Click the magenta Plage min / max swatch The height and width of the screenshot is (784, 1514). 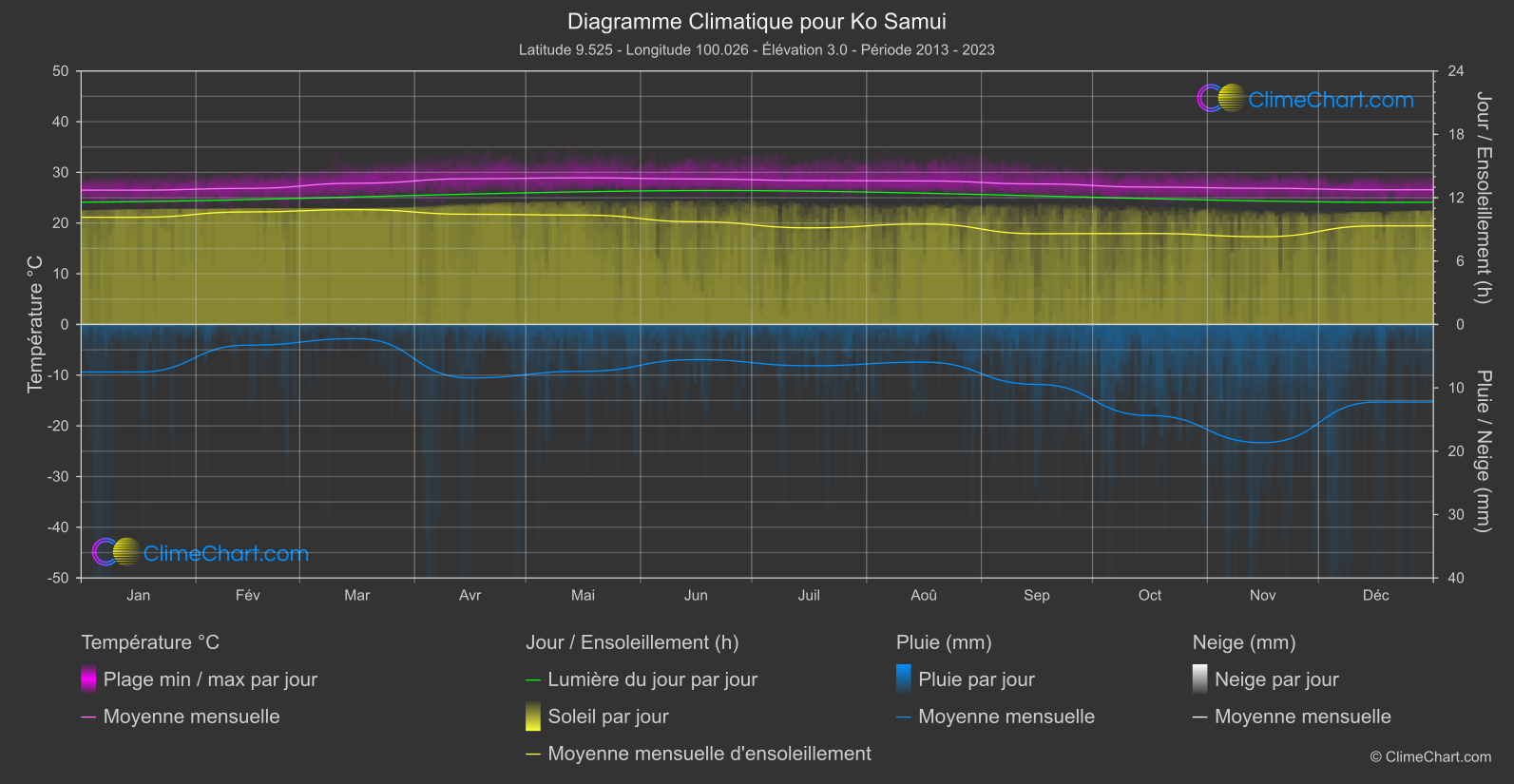click(88, 679)
